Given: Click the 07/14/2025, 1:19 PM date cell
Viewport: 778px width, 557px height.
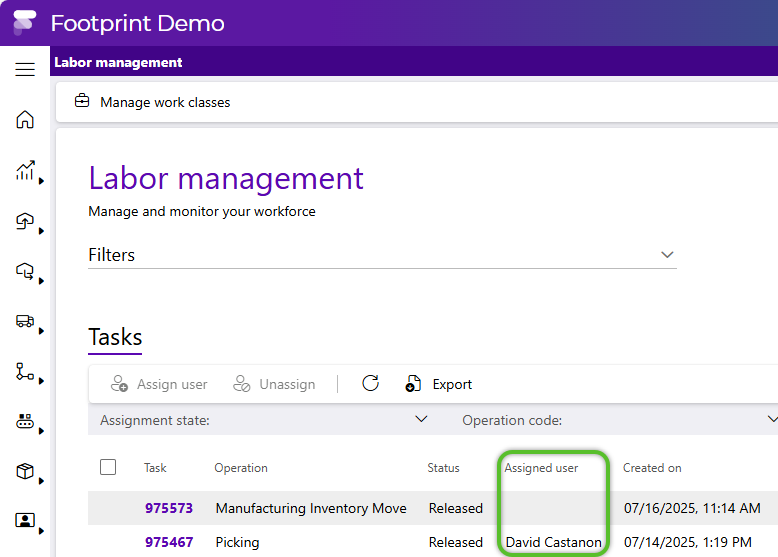Looking at the screenshot, I should (688, 542).
